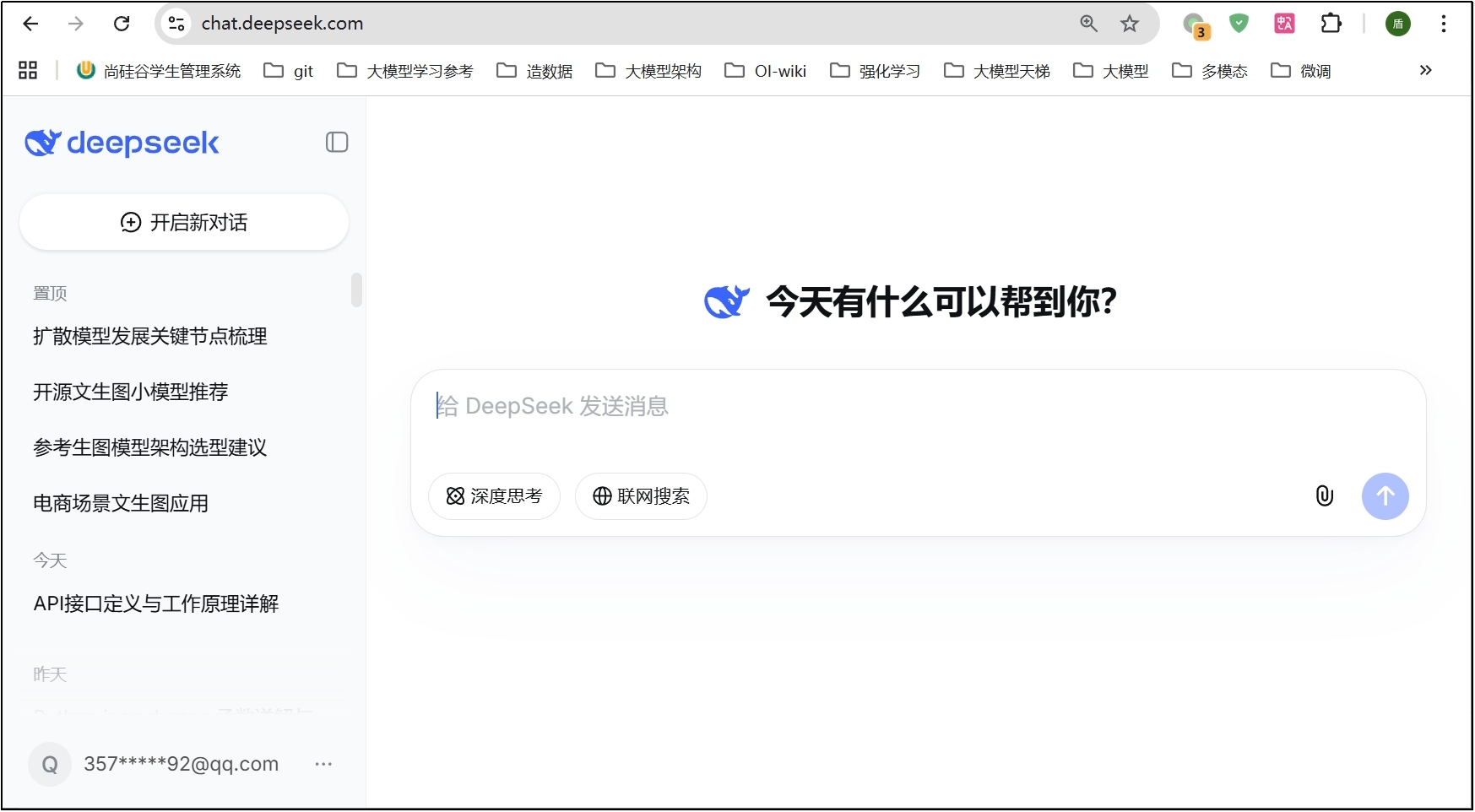Click the 置顶 section label
Image resolution: width=1475 pixels, height=812 pixels.
click(50, 294)
